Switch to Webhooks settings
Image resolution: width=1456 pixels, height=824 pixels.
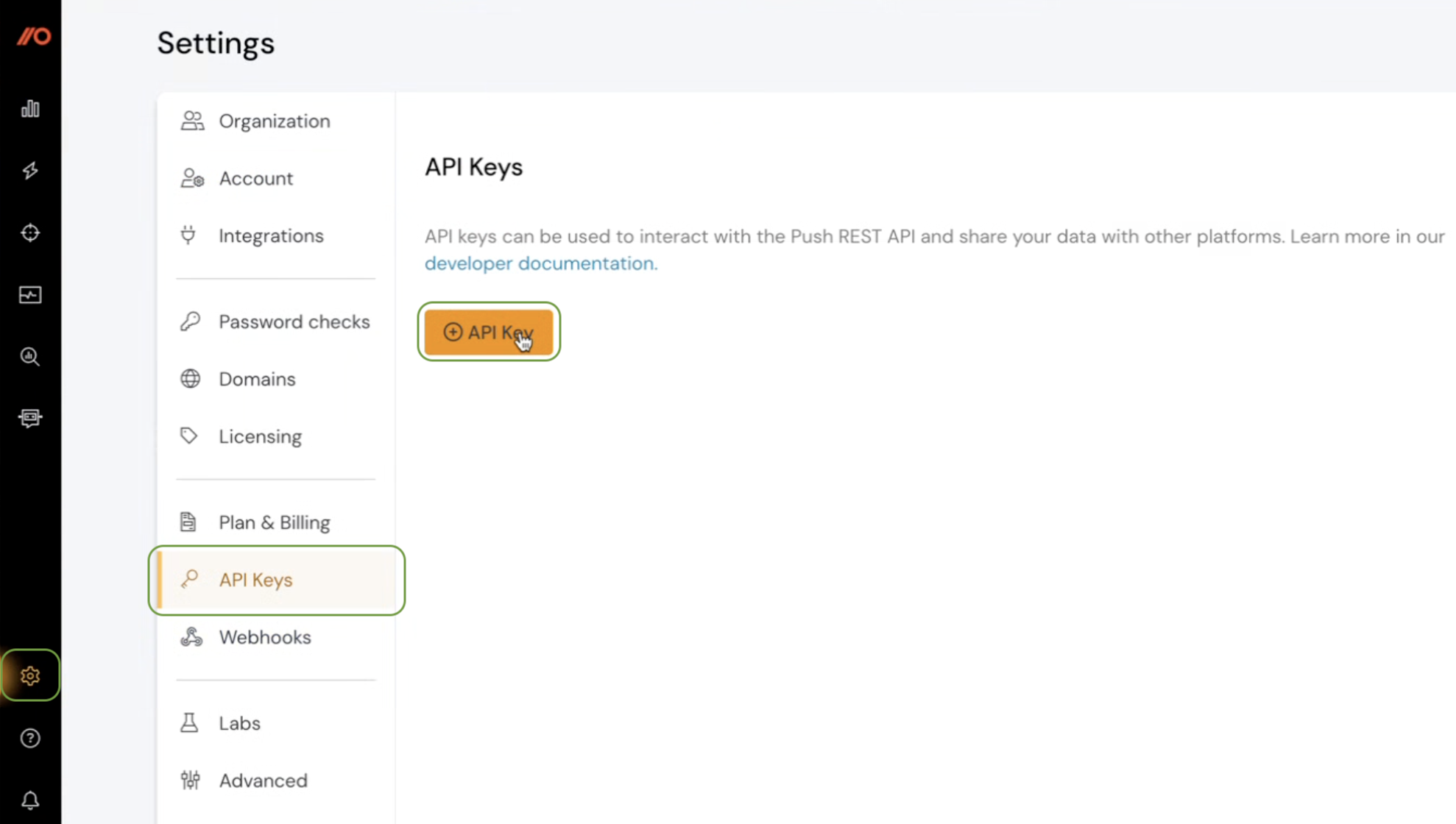pyautogui.click(x=264, y=637)
